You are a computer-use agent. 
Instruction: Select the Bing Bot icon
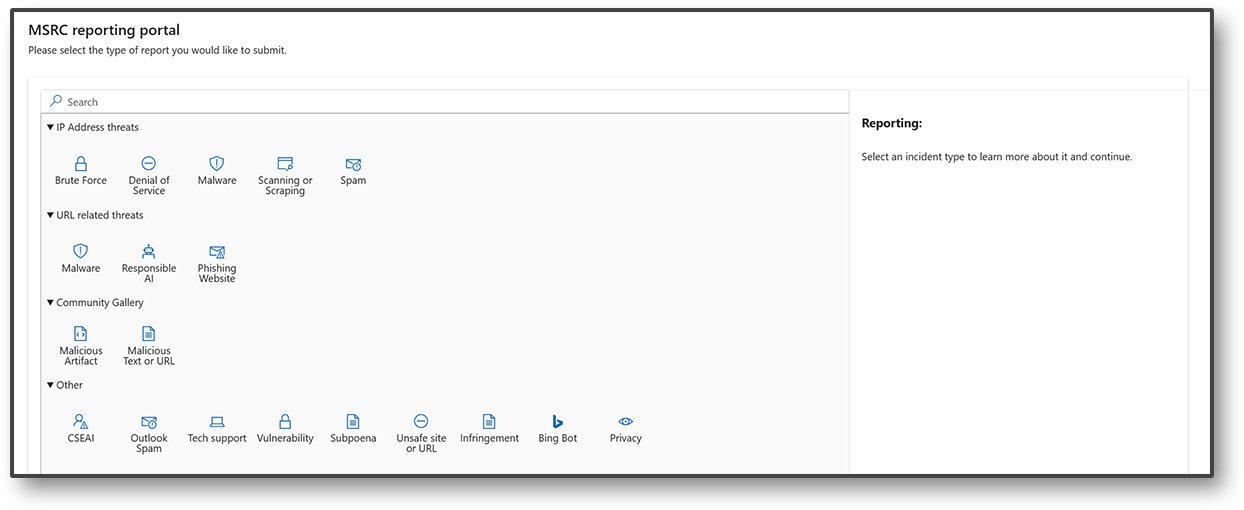558,422
